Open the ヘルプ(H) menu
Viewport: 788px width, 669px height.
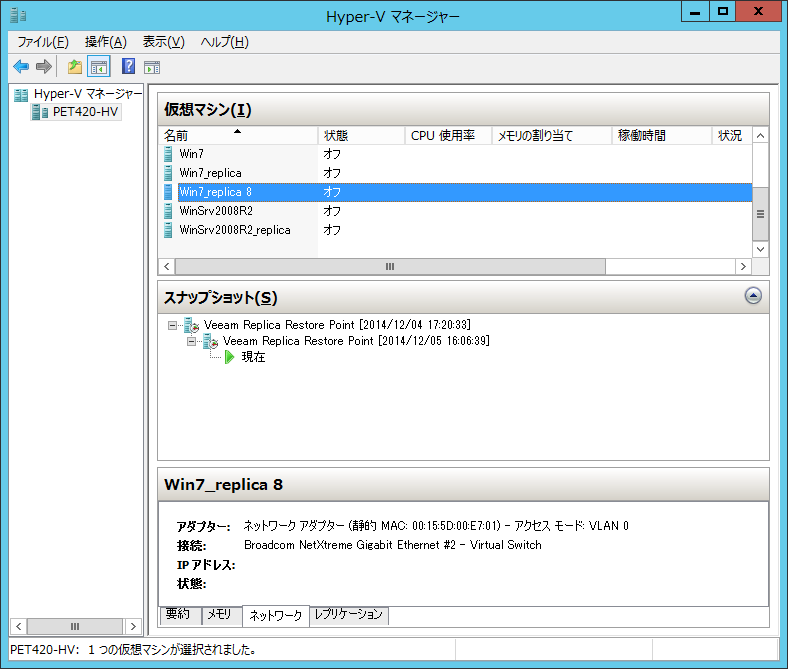click(x=225, y=42)
